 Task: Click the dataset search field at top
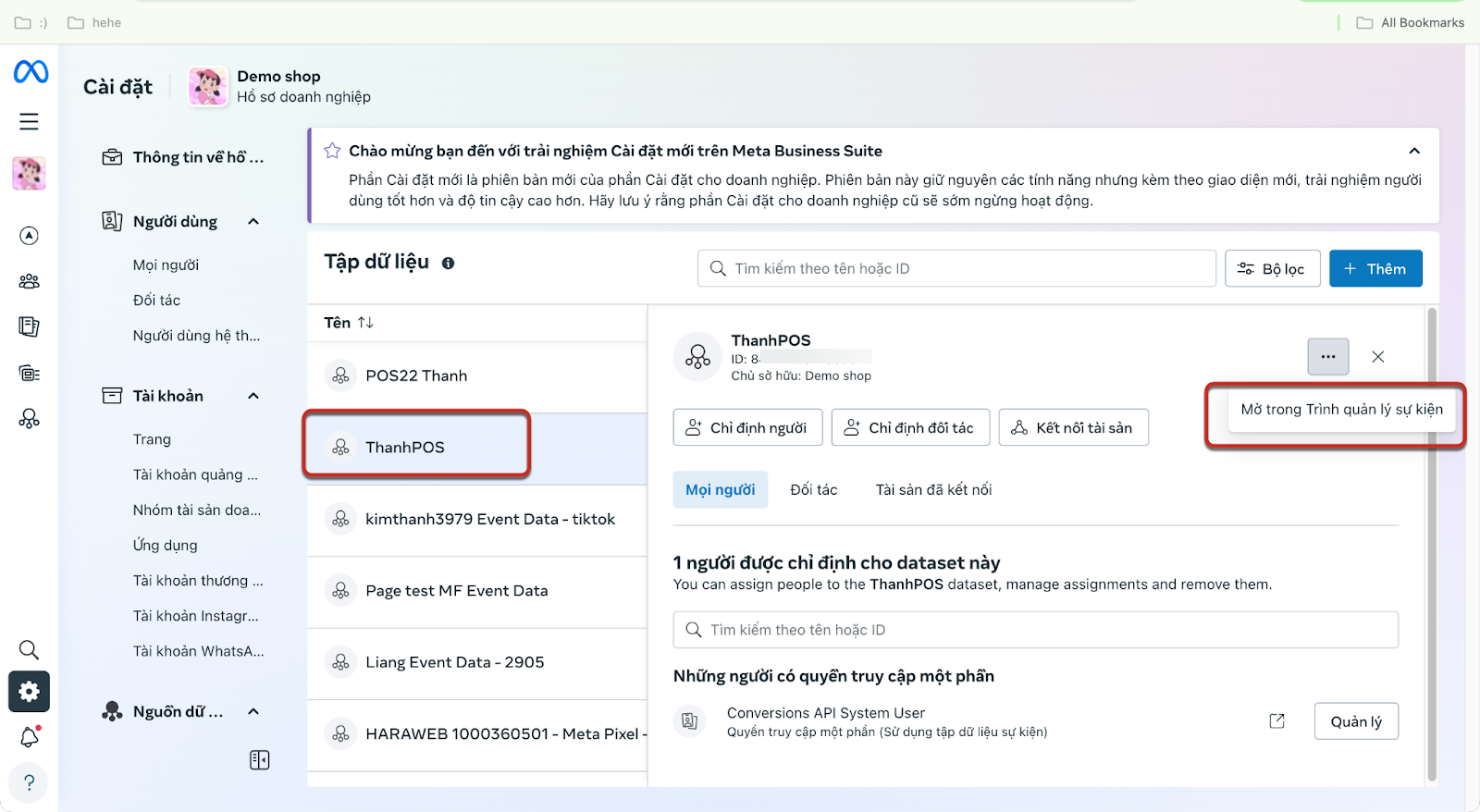pos(956,269)
